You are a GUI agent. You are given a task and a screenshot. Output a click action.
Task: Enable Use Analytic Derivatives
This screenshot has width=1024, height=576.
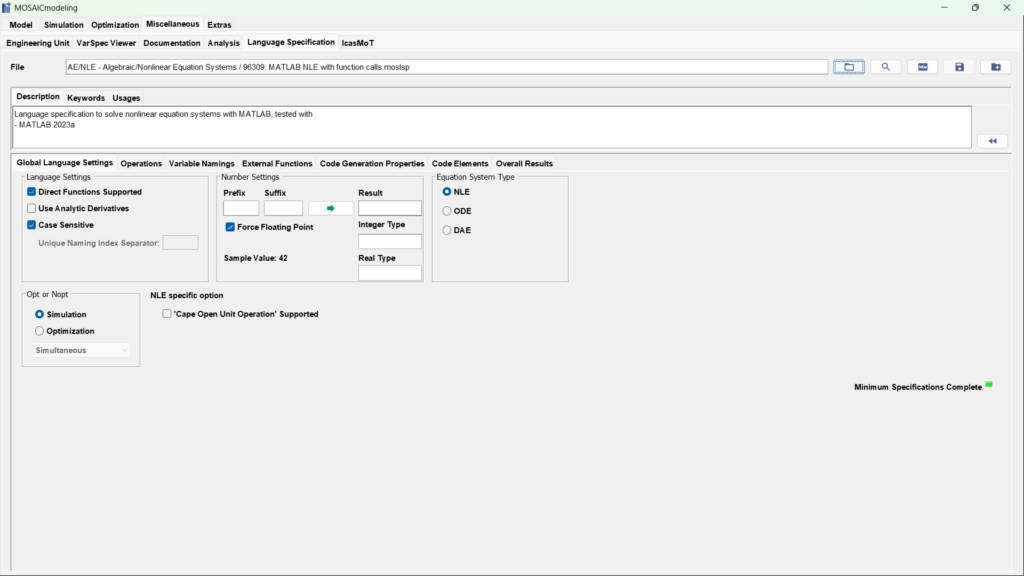click(x=31, y=207)
